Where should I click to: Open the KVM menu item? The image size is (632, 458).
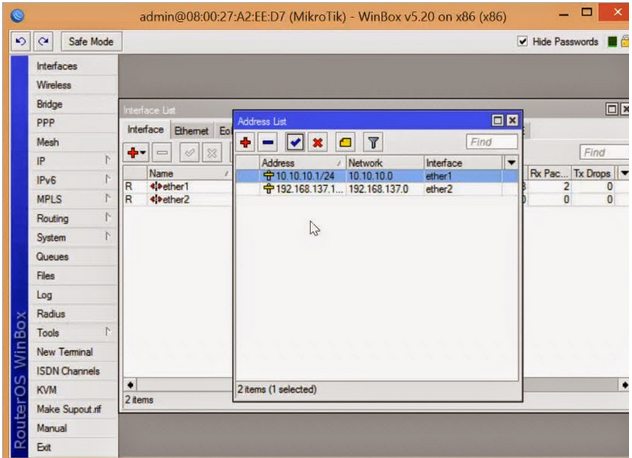[73, 390]
